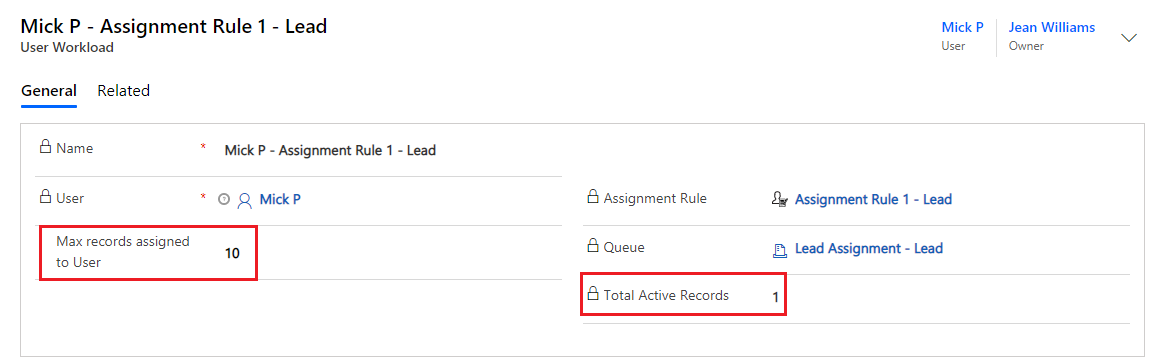Click the lock icon beside Name
Viewport: 1154px width, 363px height.
click(46, 147)
